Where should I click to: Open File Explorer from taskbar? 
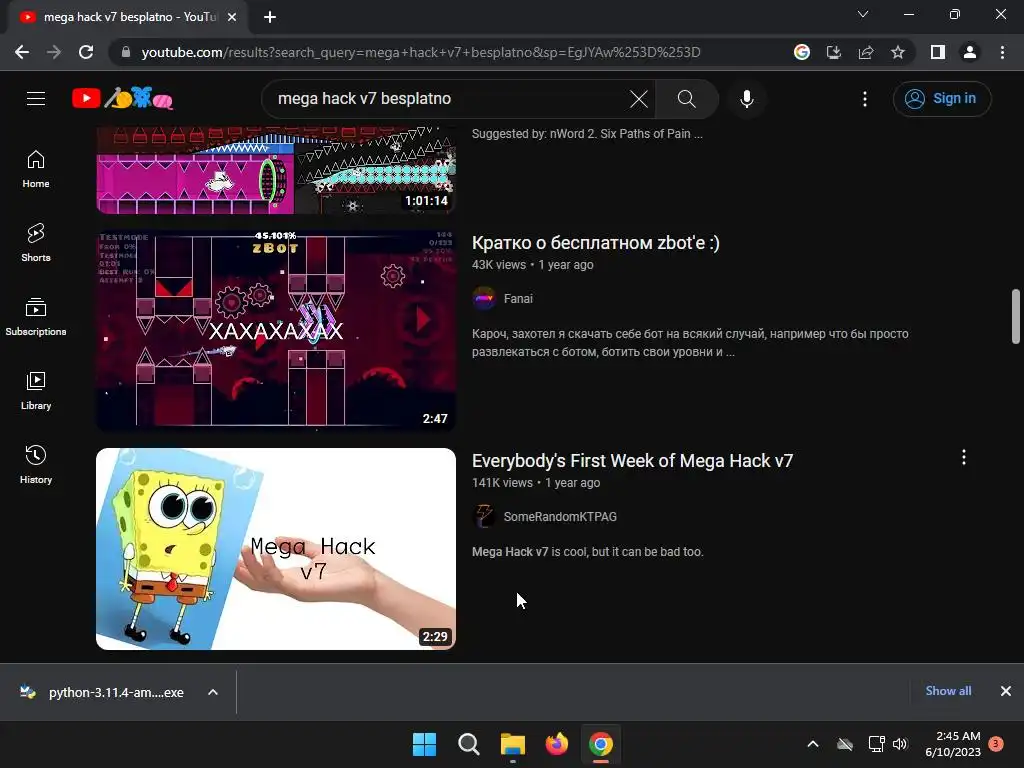[513, 744]
